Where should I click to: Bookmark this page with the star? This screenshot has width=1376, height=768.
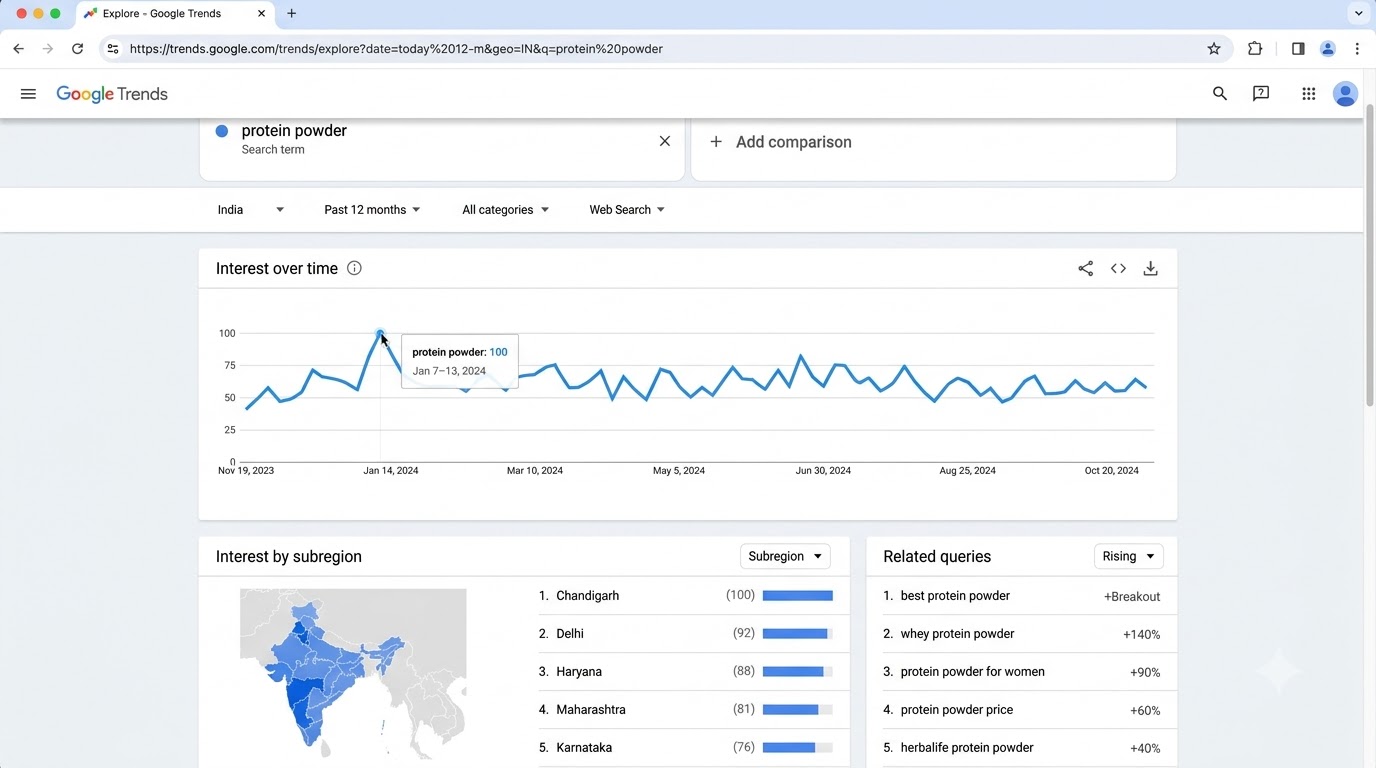pyautogui.click(x=1214, y=48)
